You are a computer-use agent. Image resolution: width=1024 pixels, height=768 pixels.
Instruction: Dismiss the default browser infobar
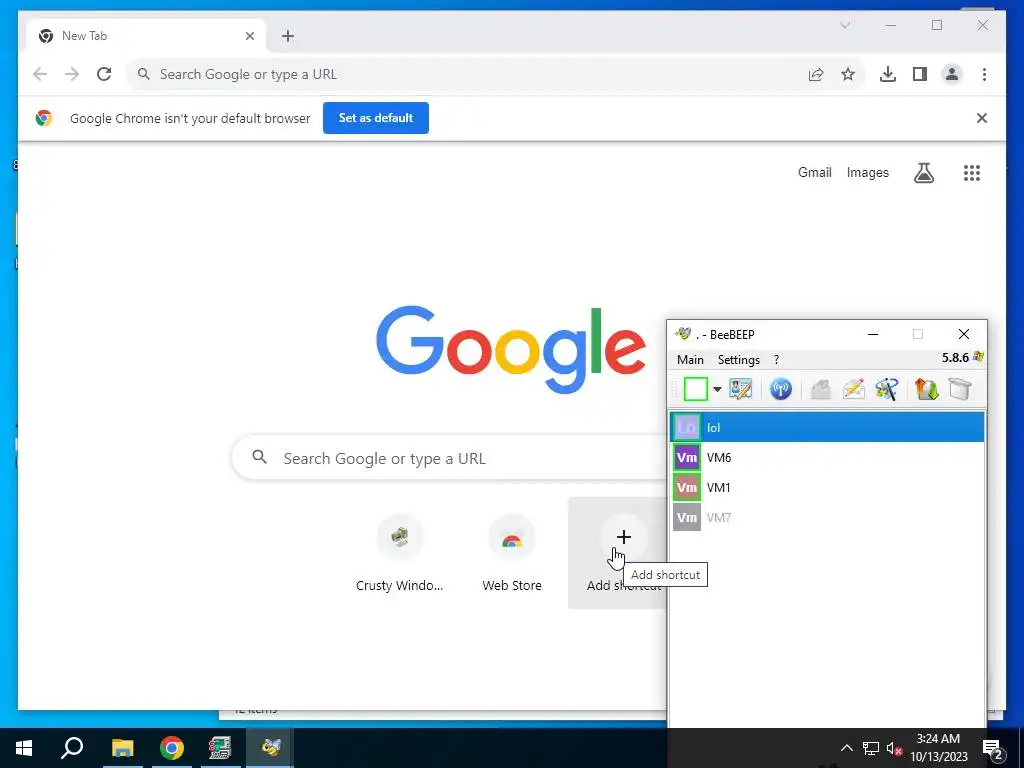click(x=982, y=118)
